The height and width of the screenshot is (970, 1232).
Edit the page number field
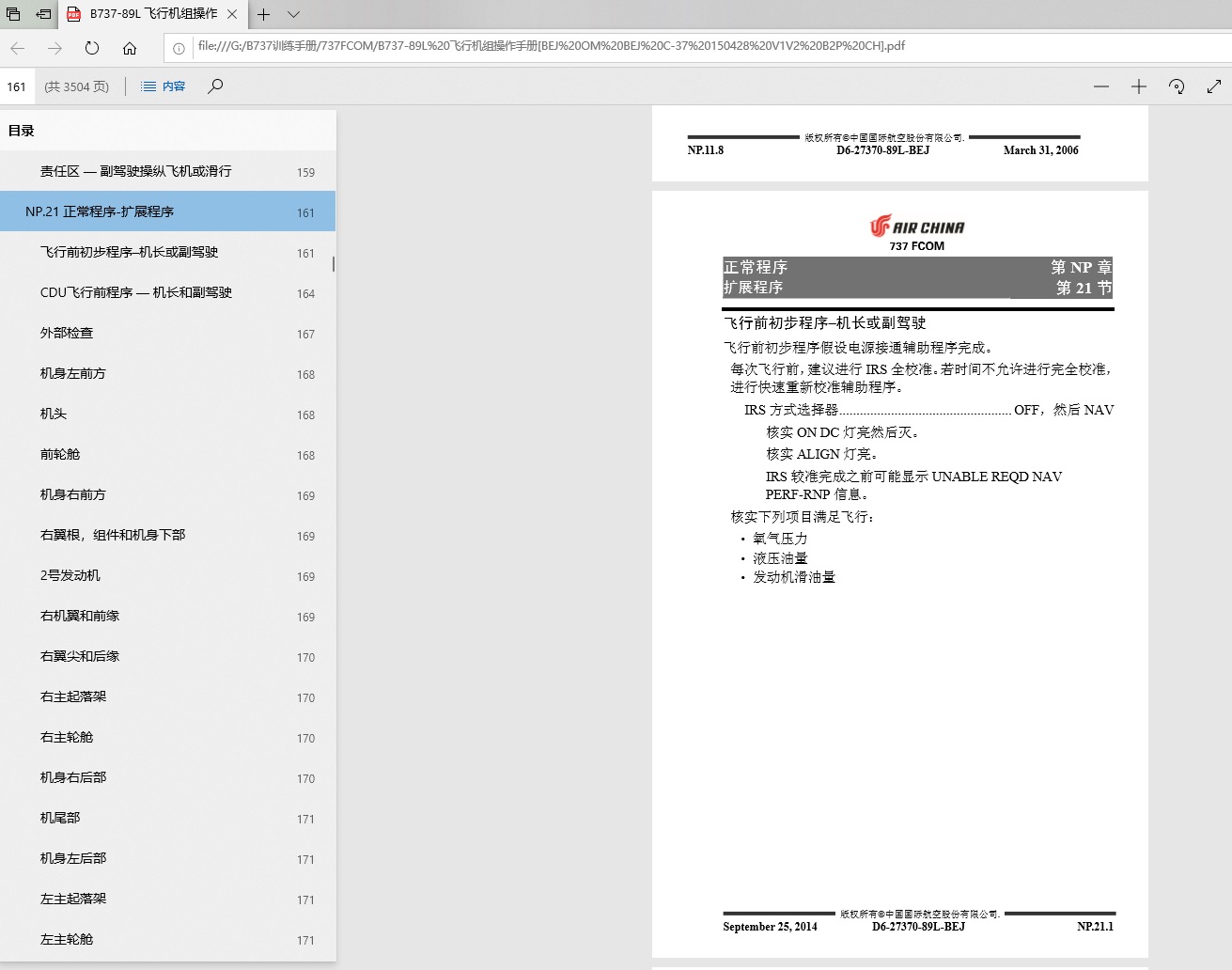point(17,86)
